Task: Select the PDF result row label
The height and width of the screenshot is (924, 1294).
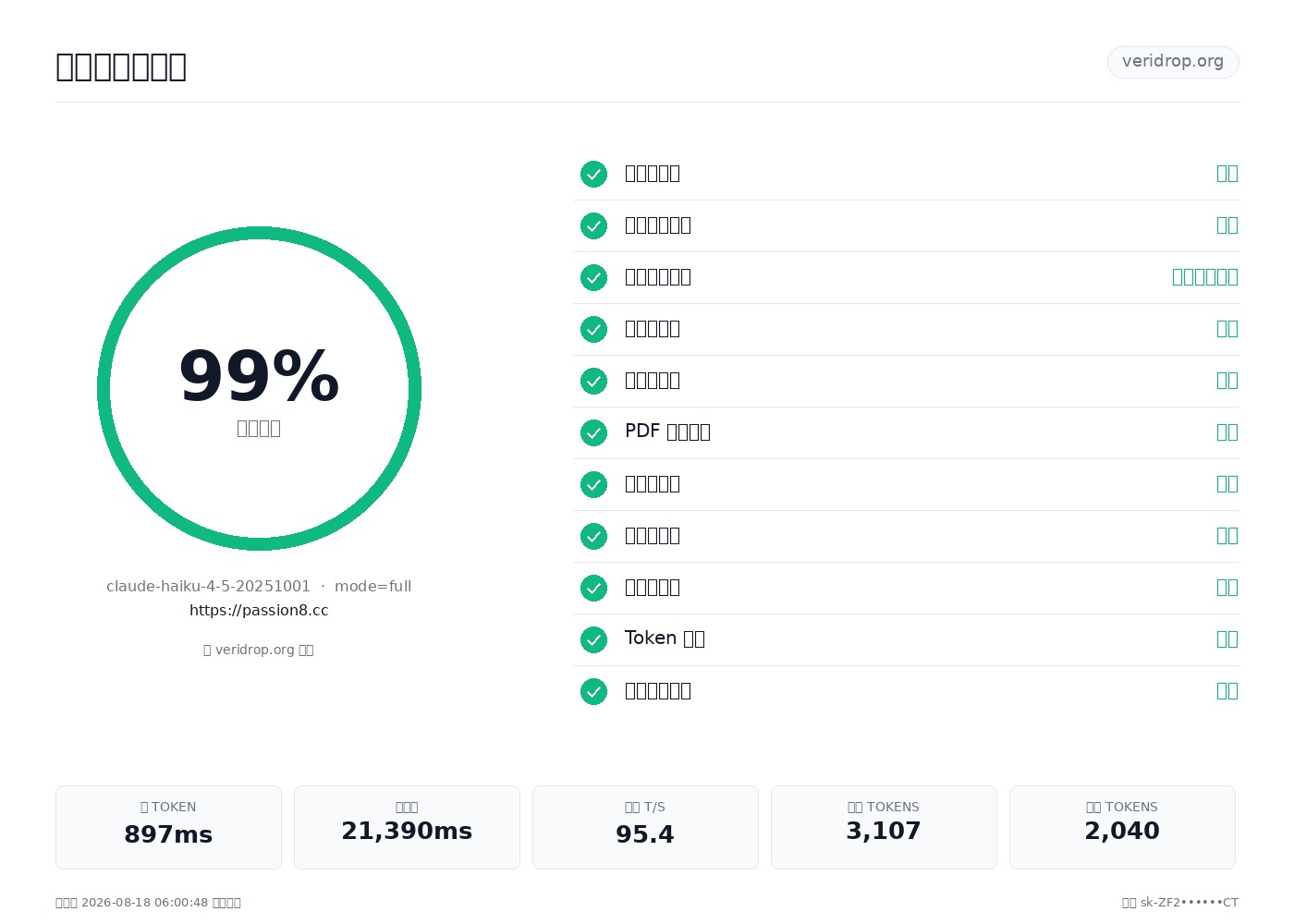Action: (667, 432)
